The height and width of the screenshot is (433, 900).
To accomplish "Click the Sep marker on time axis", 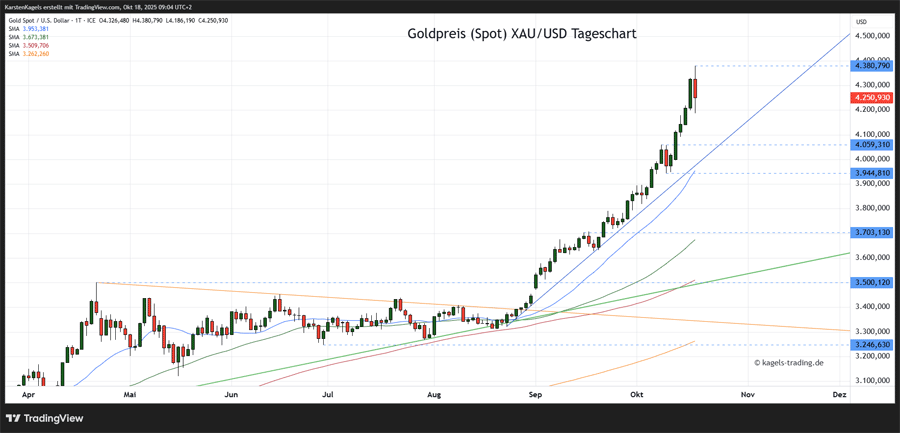I will point(535,395).
